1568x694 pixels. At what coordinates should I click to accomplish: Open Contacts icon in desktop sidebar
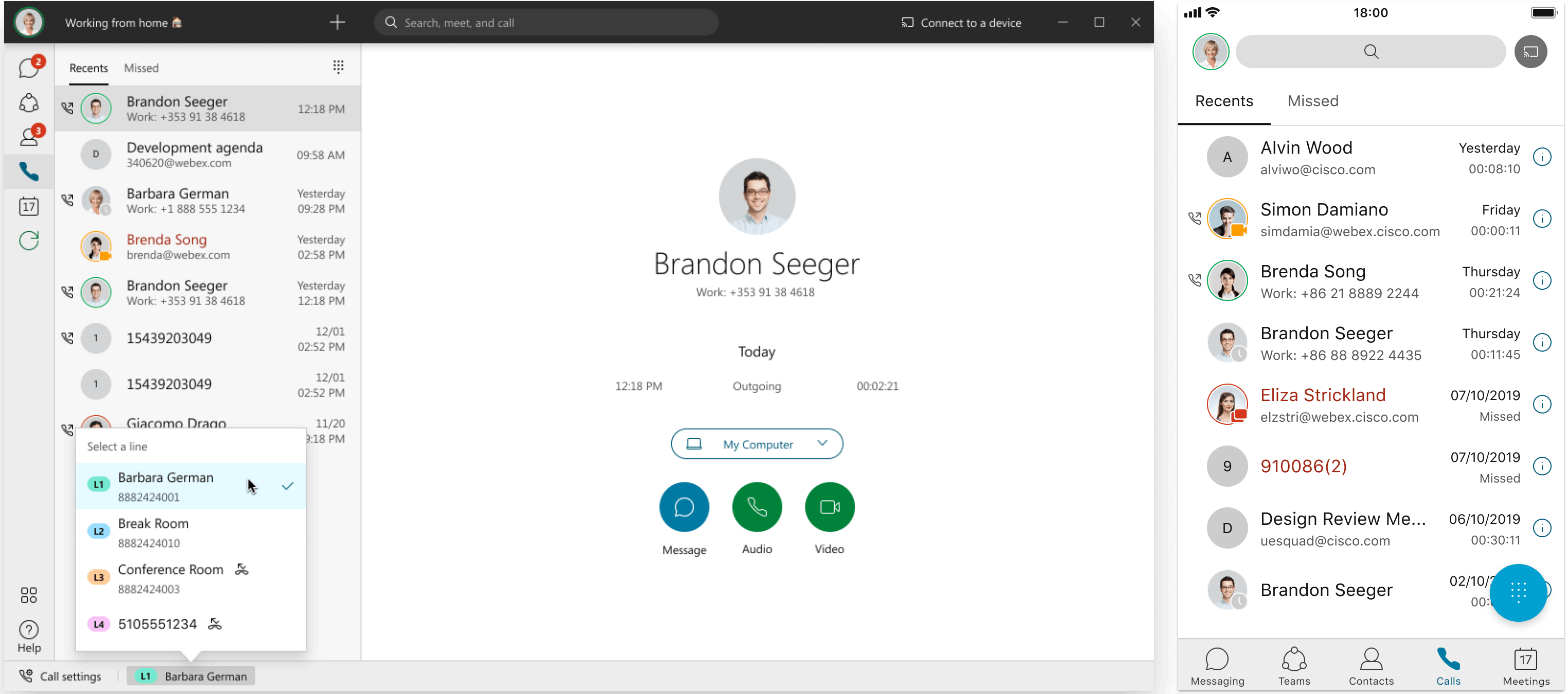(x=29, y=137)
